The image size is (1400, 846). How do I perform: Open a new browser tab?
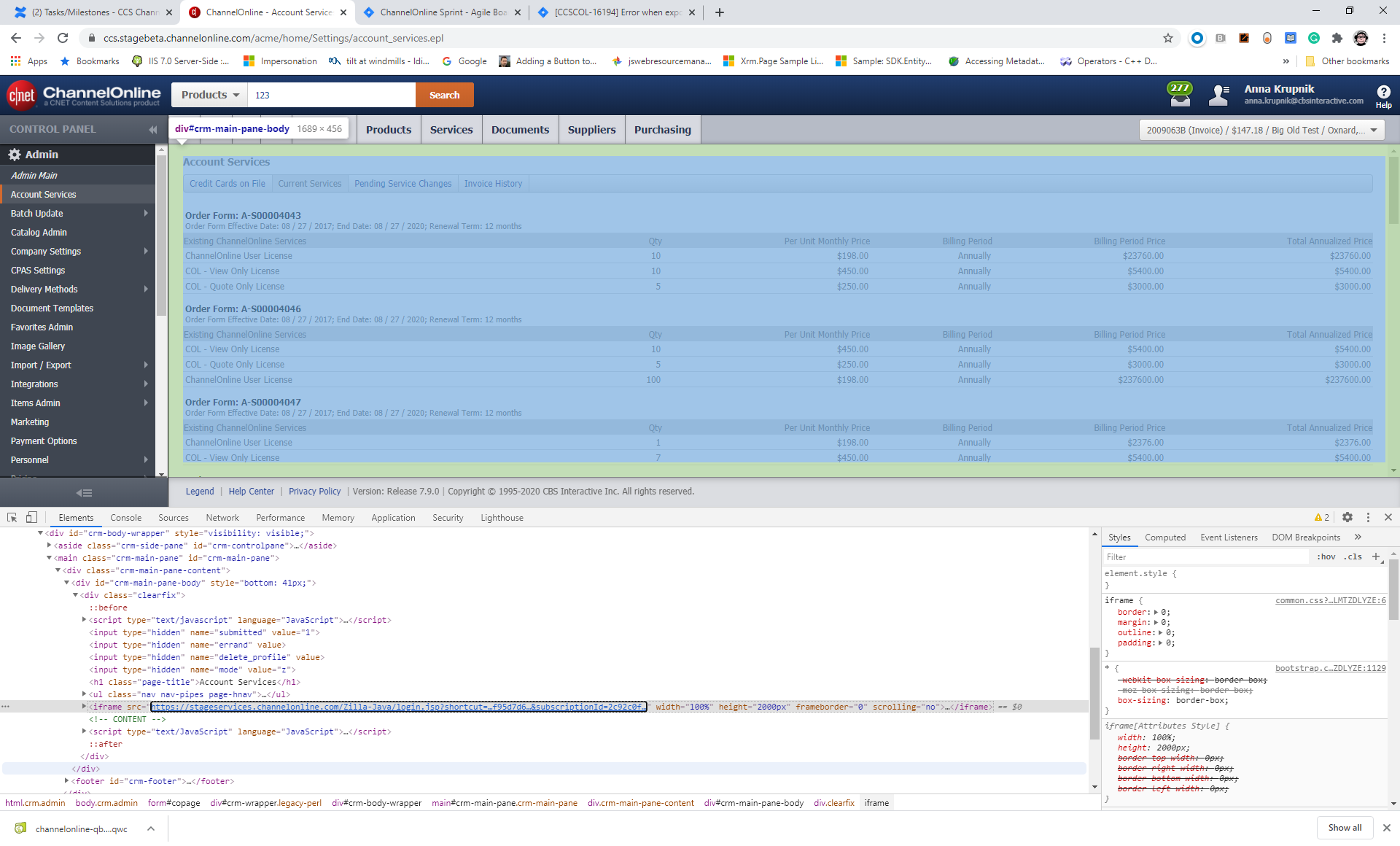(x=720, y=12)
